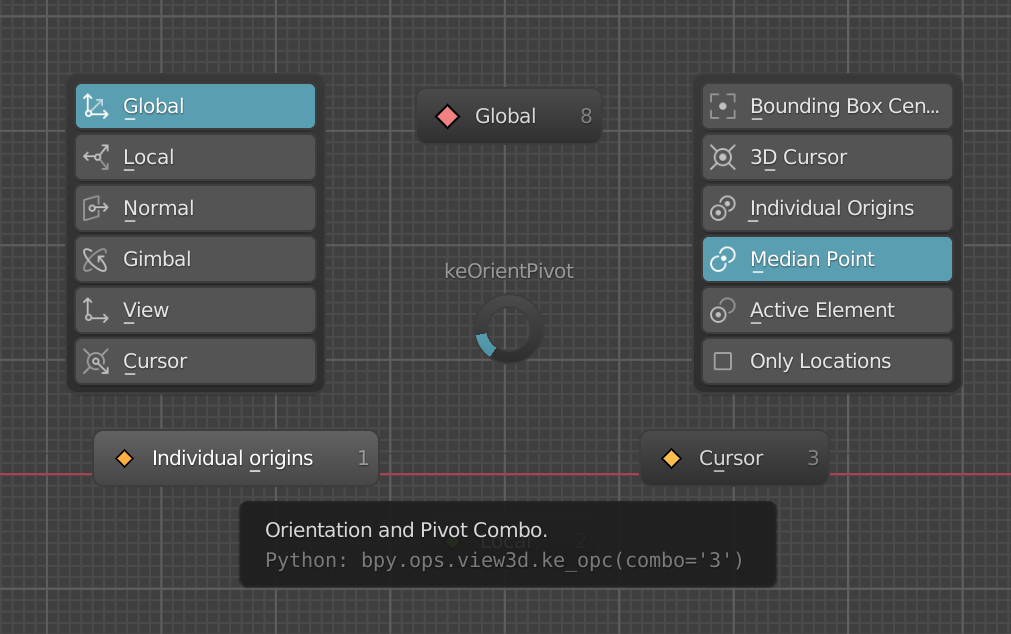
Task: Click the pie menu center ring
Action: pyautogui.click(x=509, y=328)
